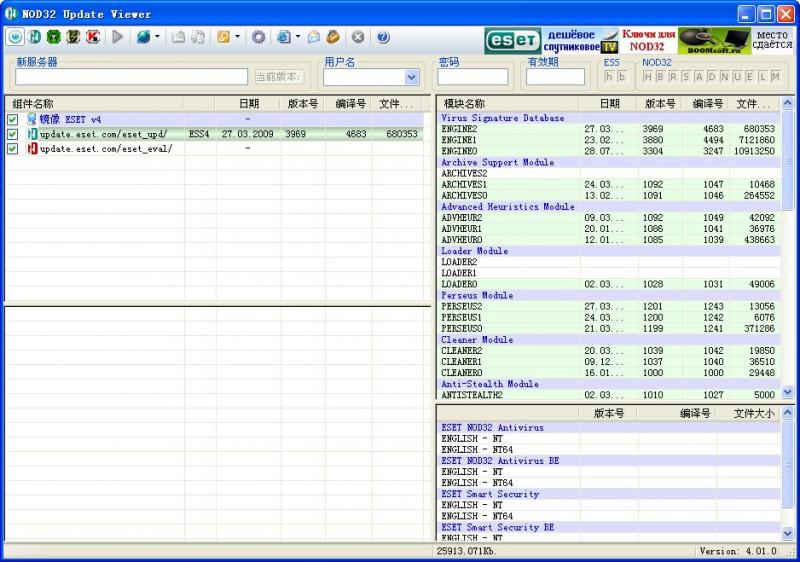Screen dimensions: 800x562
Task: Open the dropdown arrow beside the IE page icon
Action: pos(298,37)
